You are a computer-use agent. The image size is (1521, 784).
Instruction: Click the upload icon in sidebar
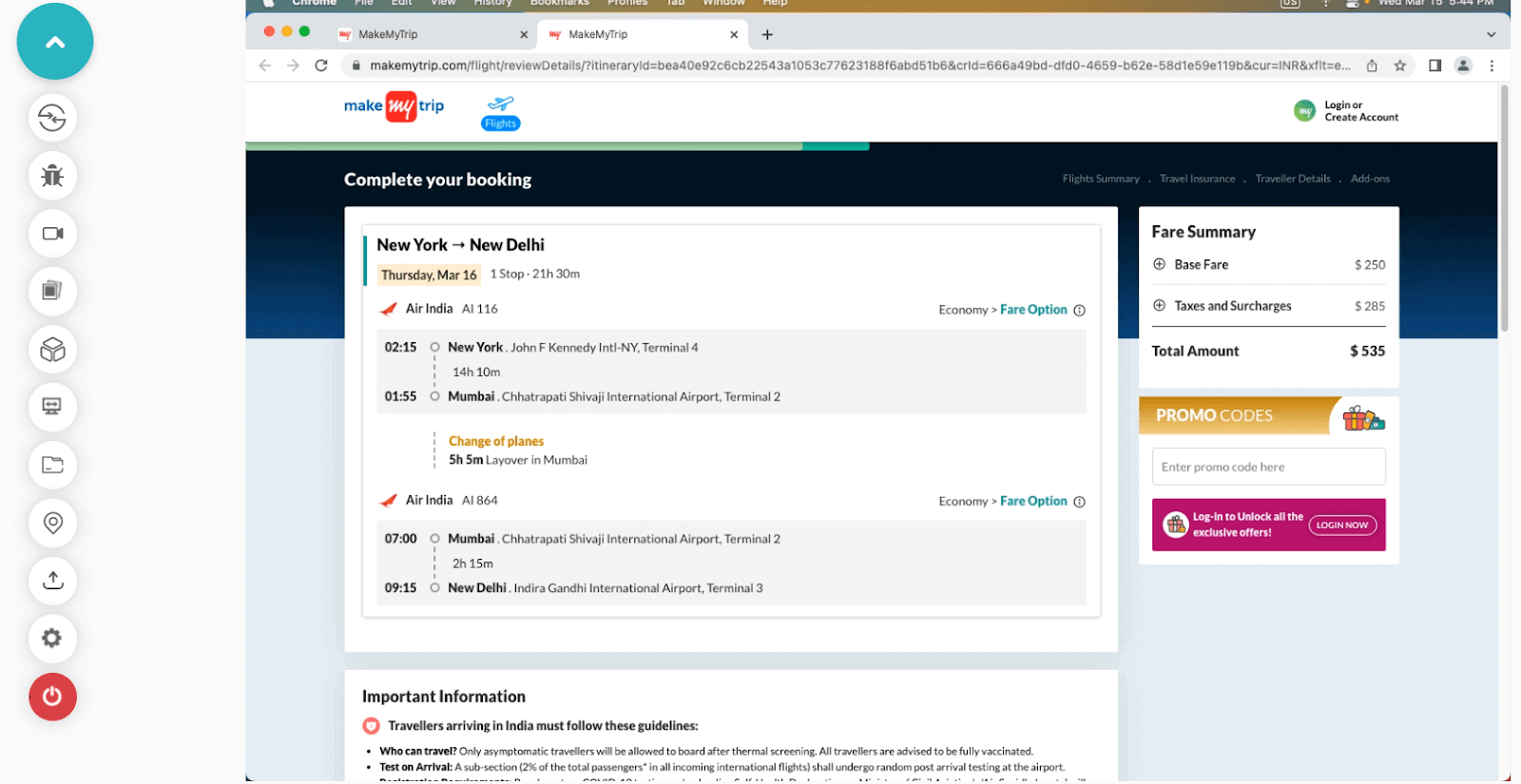[x=52, y=581]
